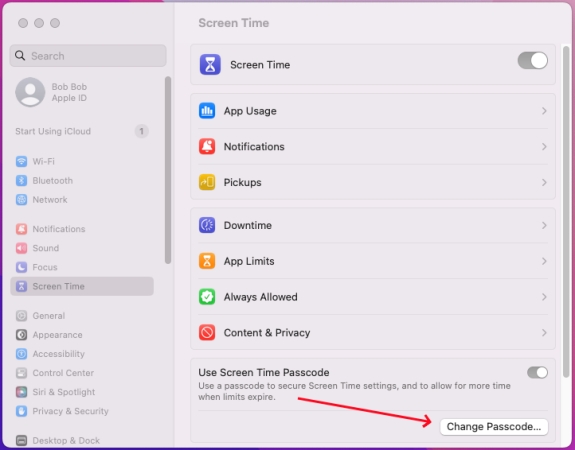Click the Change Passcode button

point(494,427)
